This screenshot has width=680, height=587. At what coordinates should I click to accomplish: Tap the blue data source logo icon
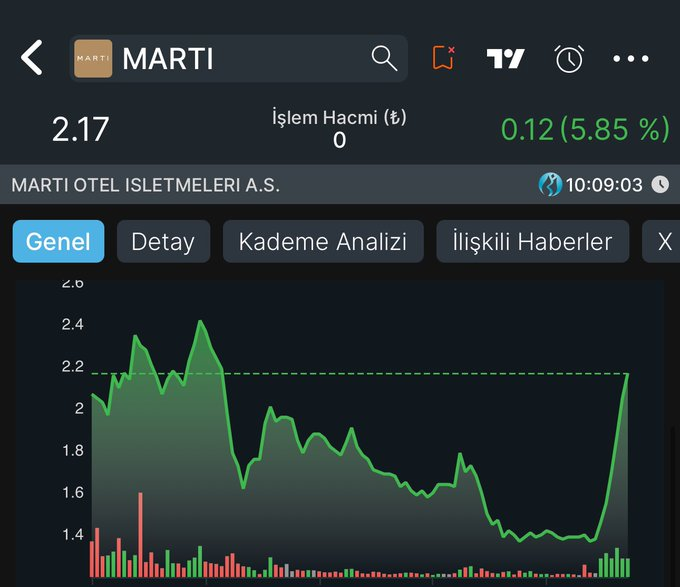pos(550,185)
